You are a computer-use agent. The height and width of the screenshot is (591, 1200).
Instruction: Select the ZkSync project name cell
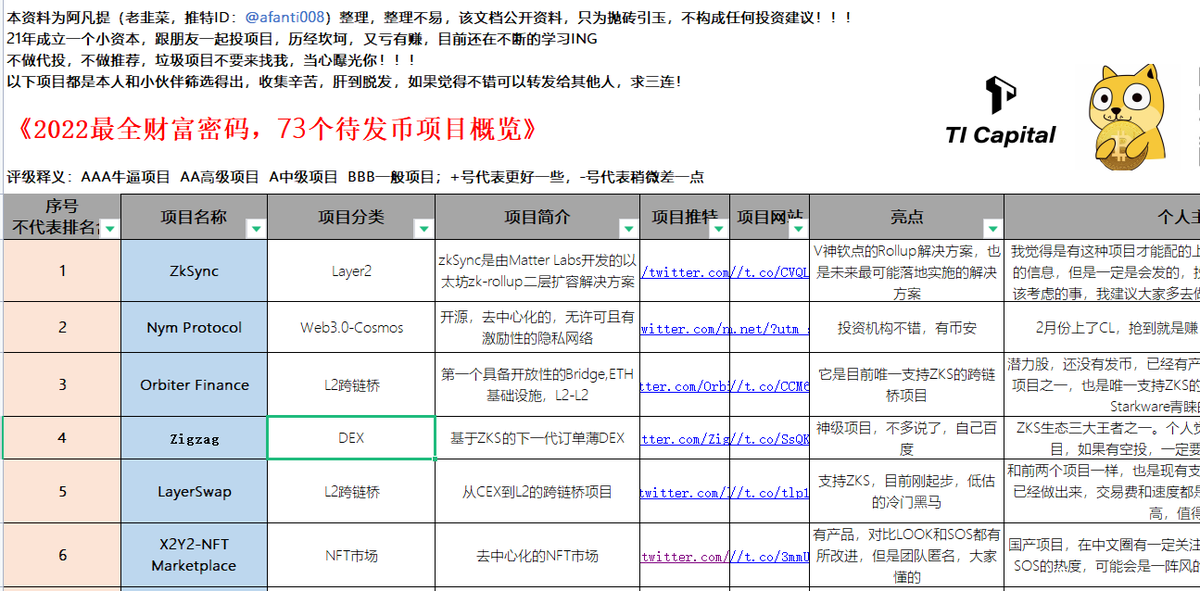click(x=194, y=271)
